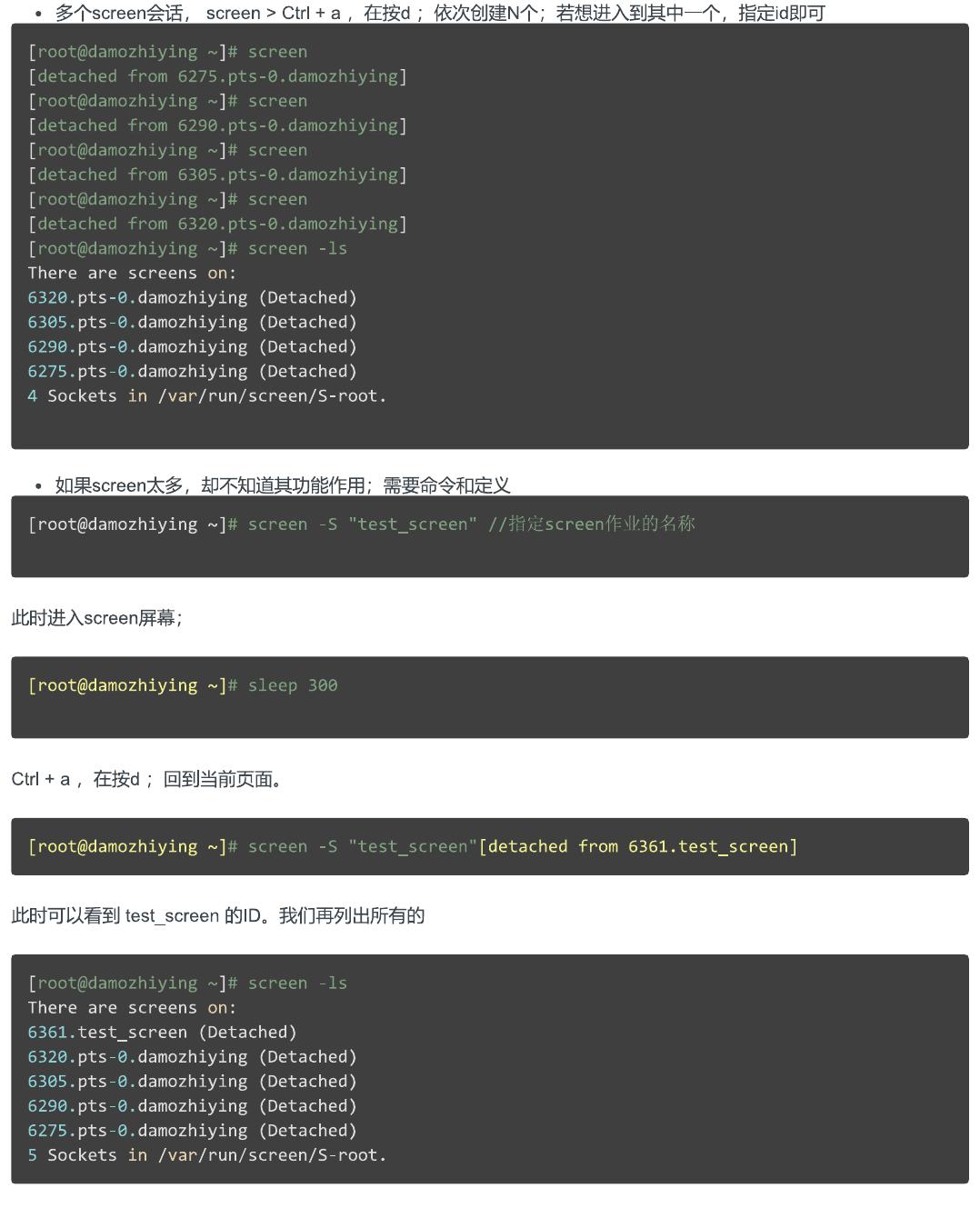Click "detached from 6320.pts-0.damozhiying" output line
Viewport: 980px width, 1218px height.
217,224
